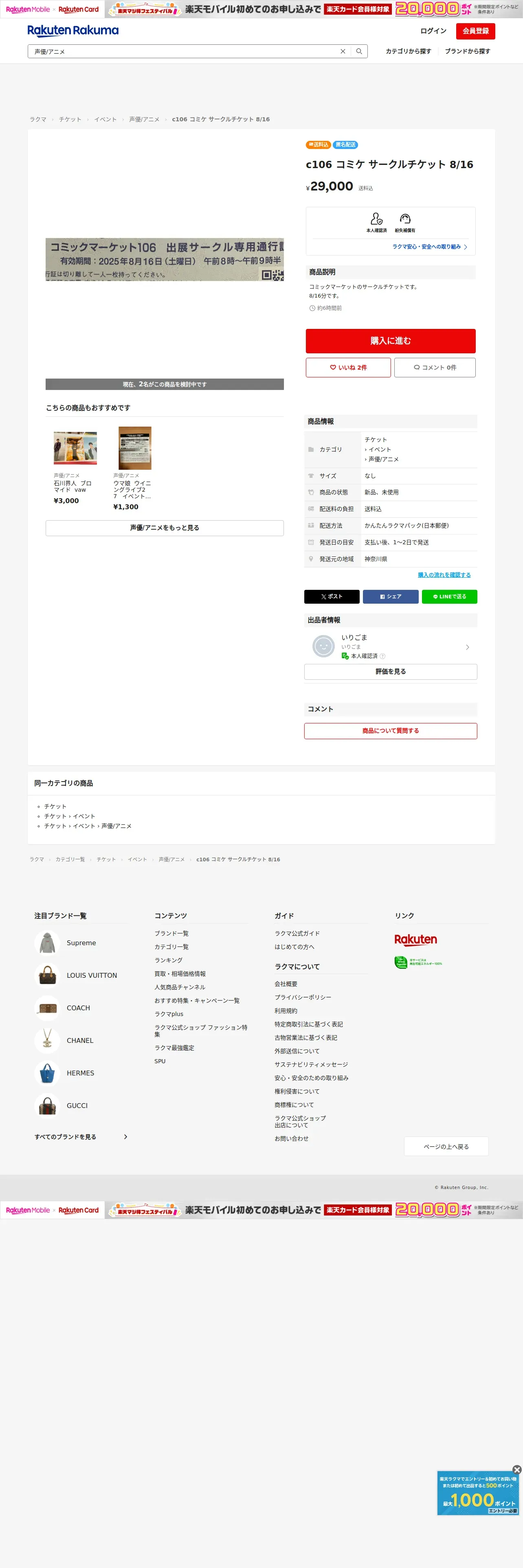Image resolution: width=523 pixels, height=1568 pixels.
Task: Click the Rakuten logo under リンク
Action: tap(416, 940)
